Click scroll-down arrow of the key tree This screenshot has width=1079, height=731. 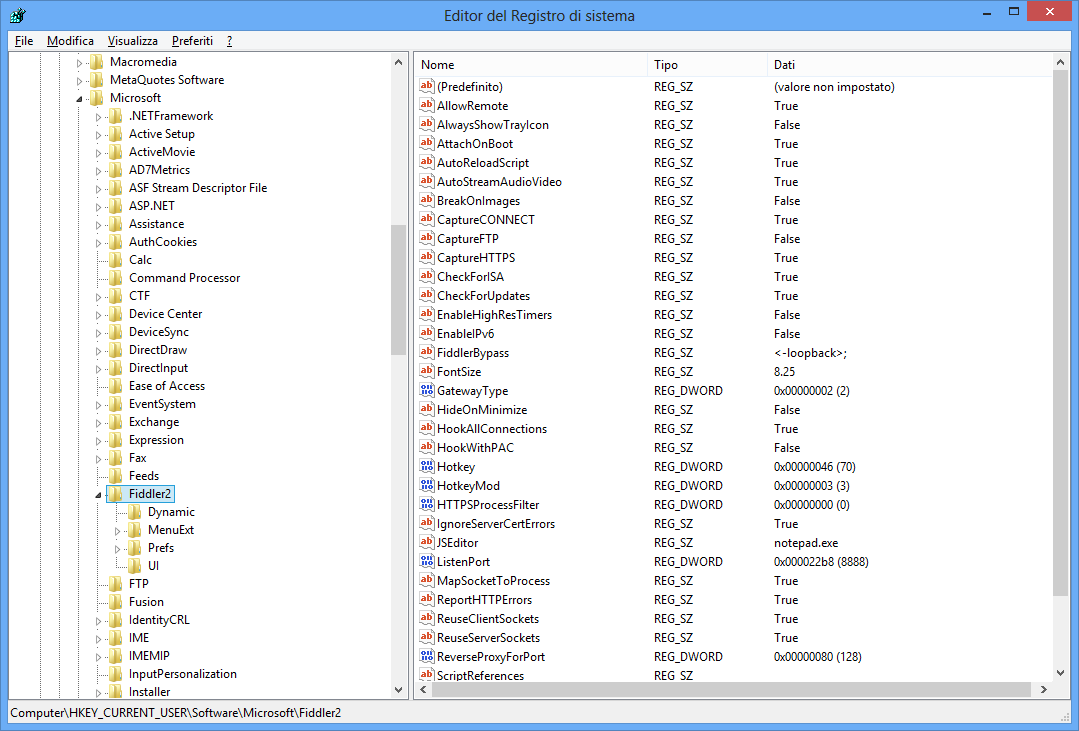coord(398,689)
